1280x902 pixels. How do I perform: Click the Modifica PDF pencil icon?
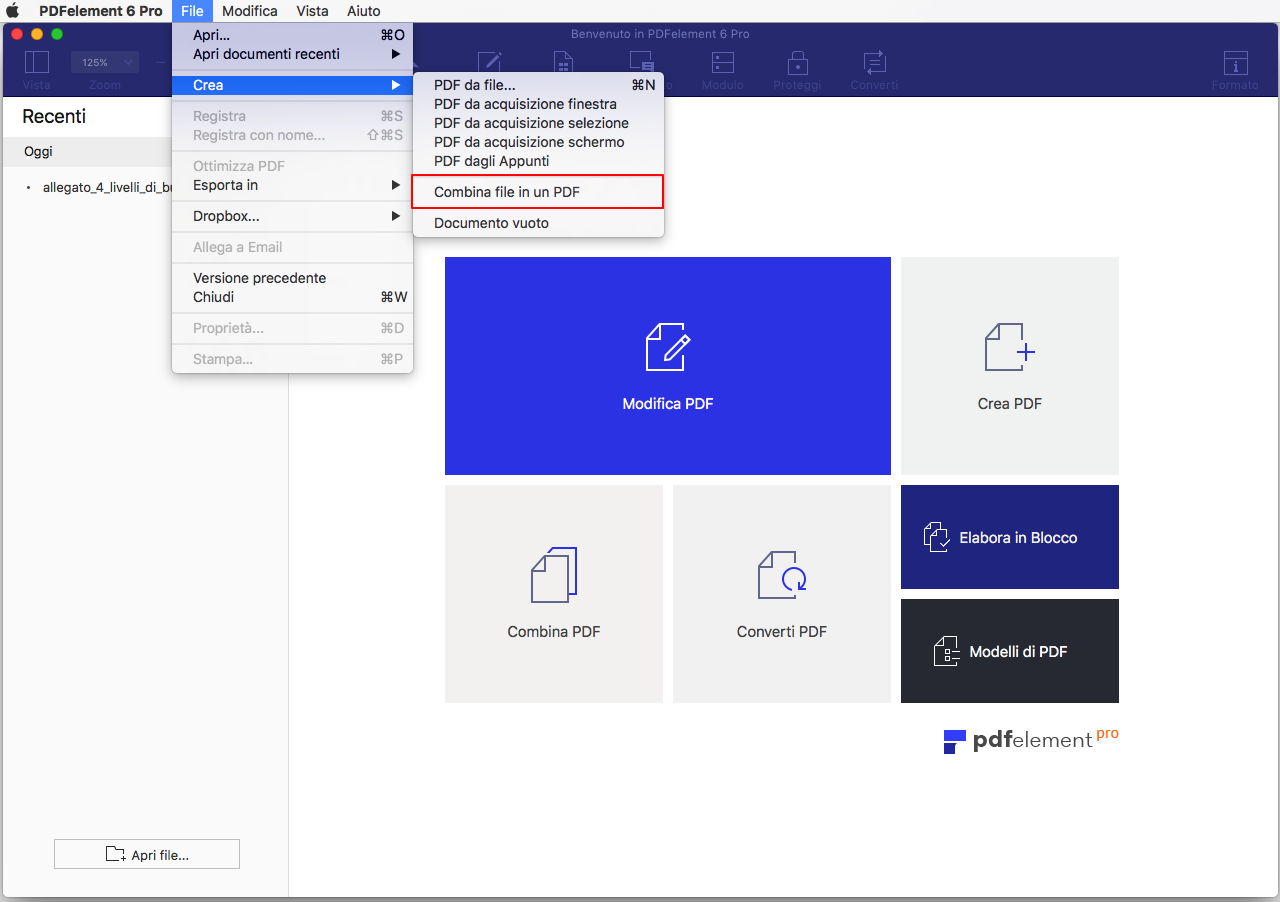(667, 346)
